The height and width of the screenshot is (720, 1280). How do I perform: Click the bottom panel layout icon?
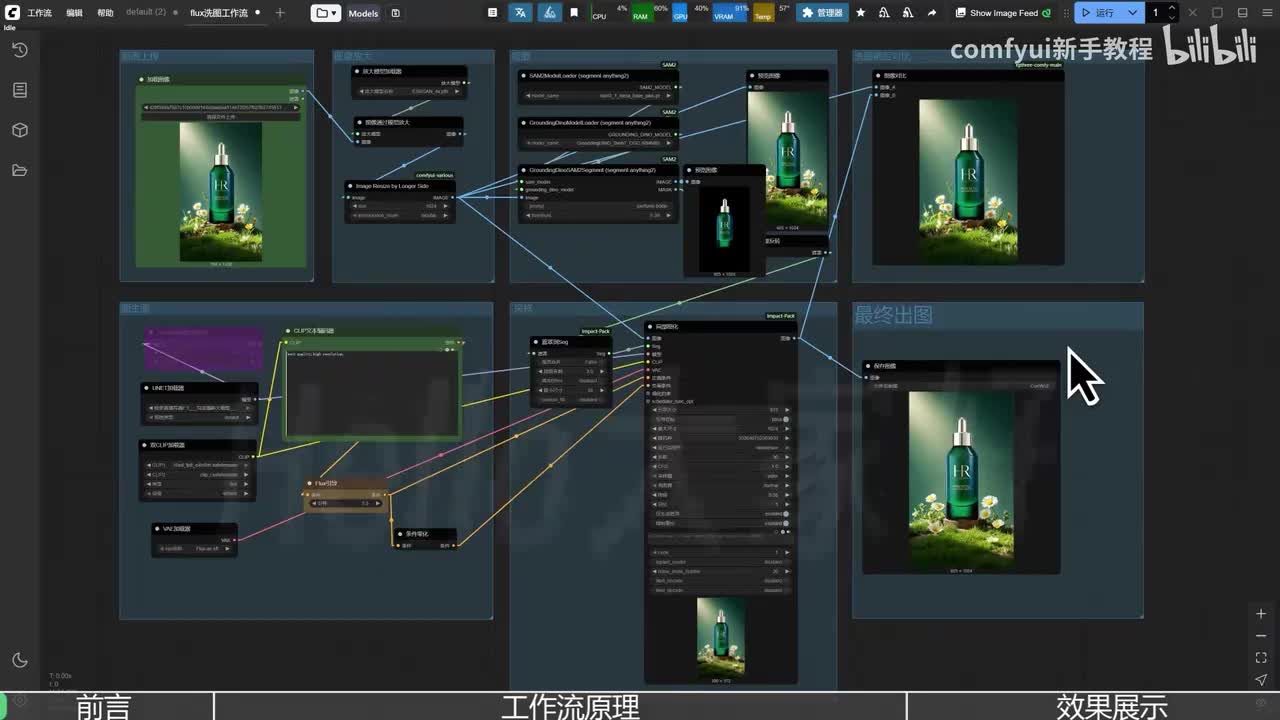click(x=1242, y=13)
